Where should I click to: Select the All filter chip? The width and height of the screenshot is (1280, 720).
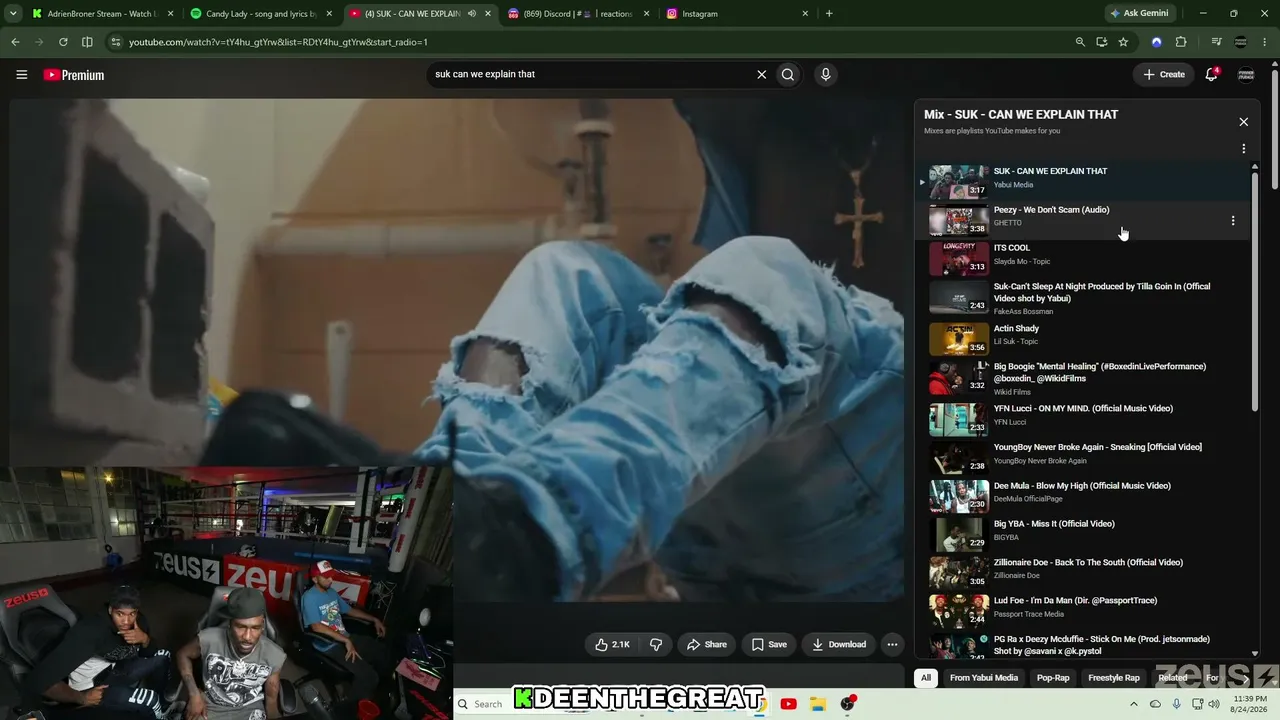point(926,678)
